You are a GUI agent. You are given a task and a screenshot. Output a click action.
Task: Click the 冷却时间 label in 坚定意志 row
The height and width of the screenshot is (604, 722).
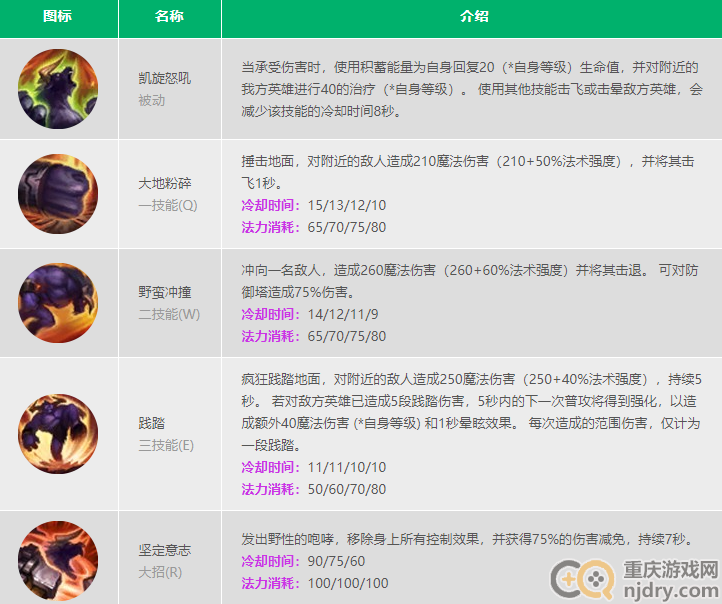[x=271, y=561]
